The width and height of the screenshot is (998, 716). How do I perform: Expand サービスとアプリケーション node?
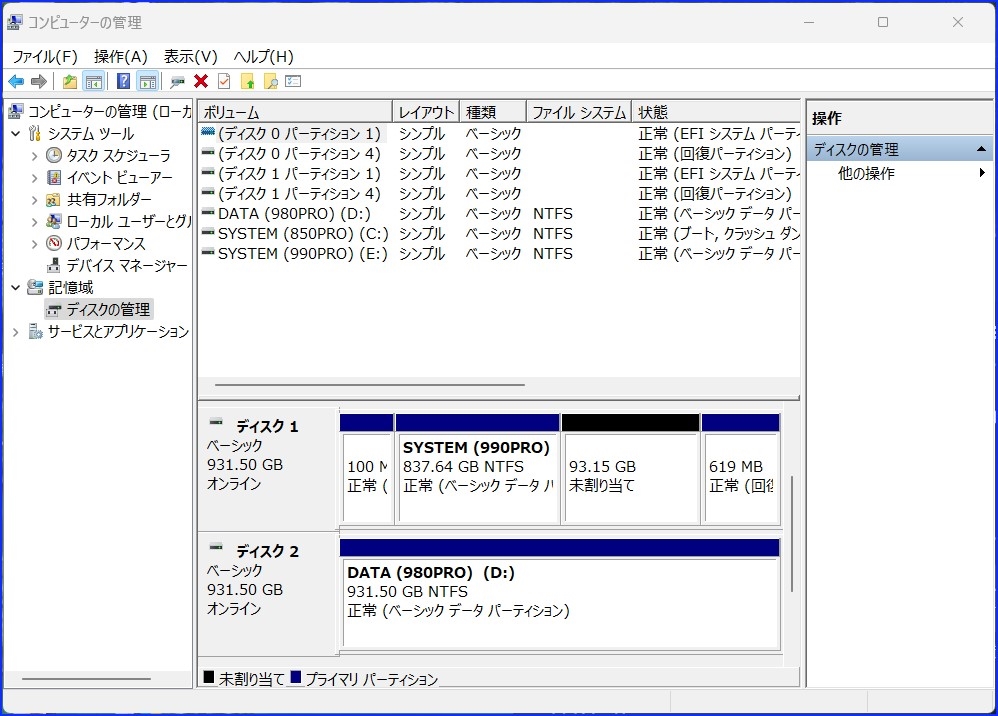click(x=16, y=332)
